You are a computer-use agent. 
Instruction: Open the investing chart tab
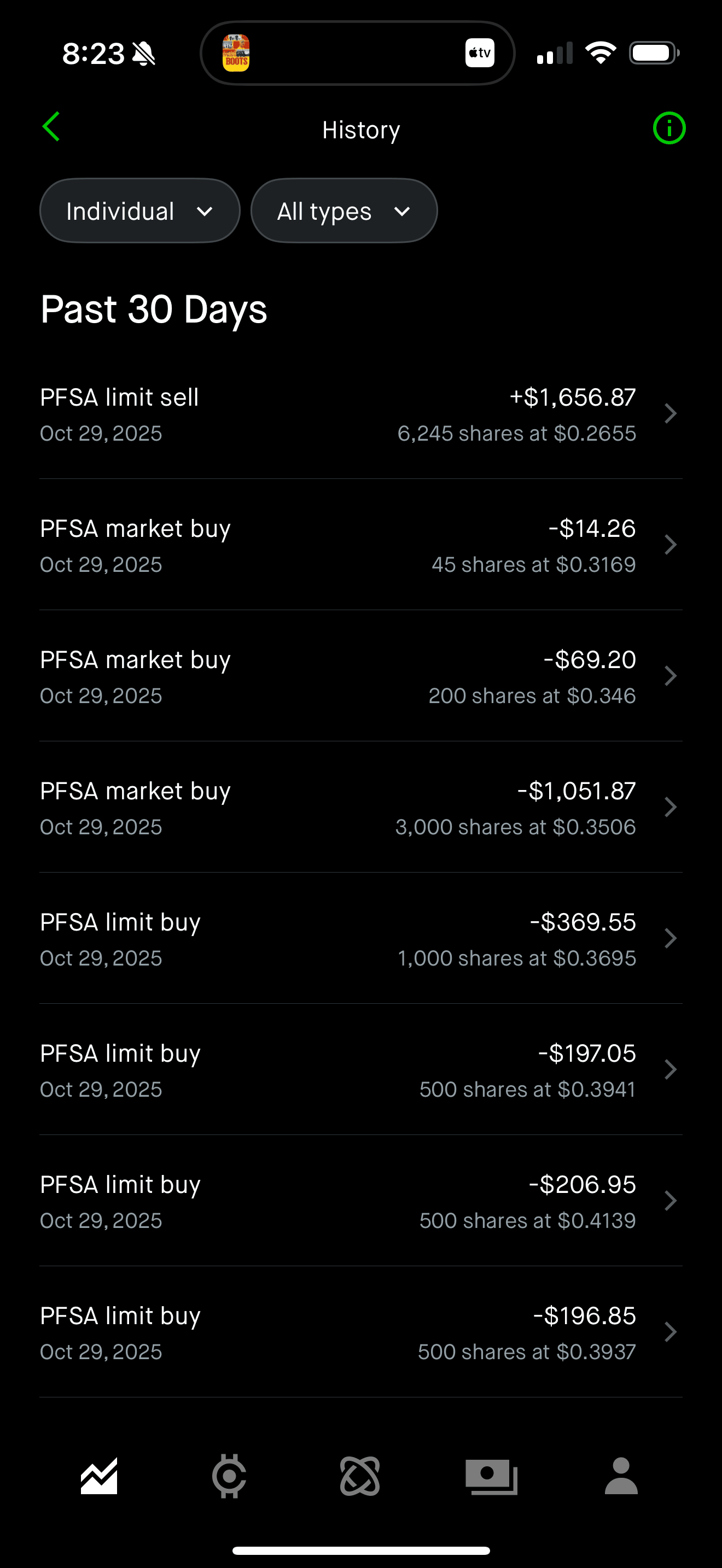click(x=98, y=1476)
